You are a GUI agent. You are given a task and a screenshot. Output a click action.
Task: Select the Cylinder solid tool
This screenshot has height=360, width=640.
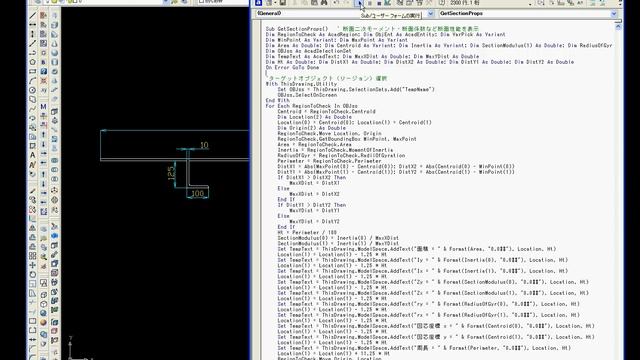[54, 62]
